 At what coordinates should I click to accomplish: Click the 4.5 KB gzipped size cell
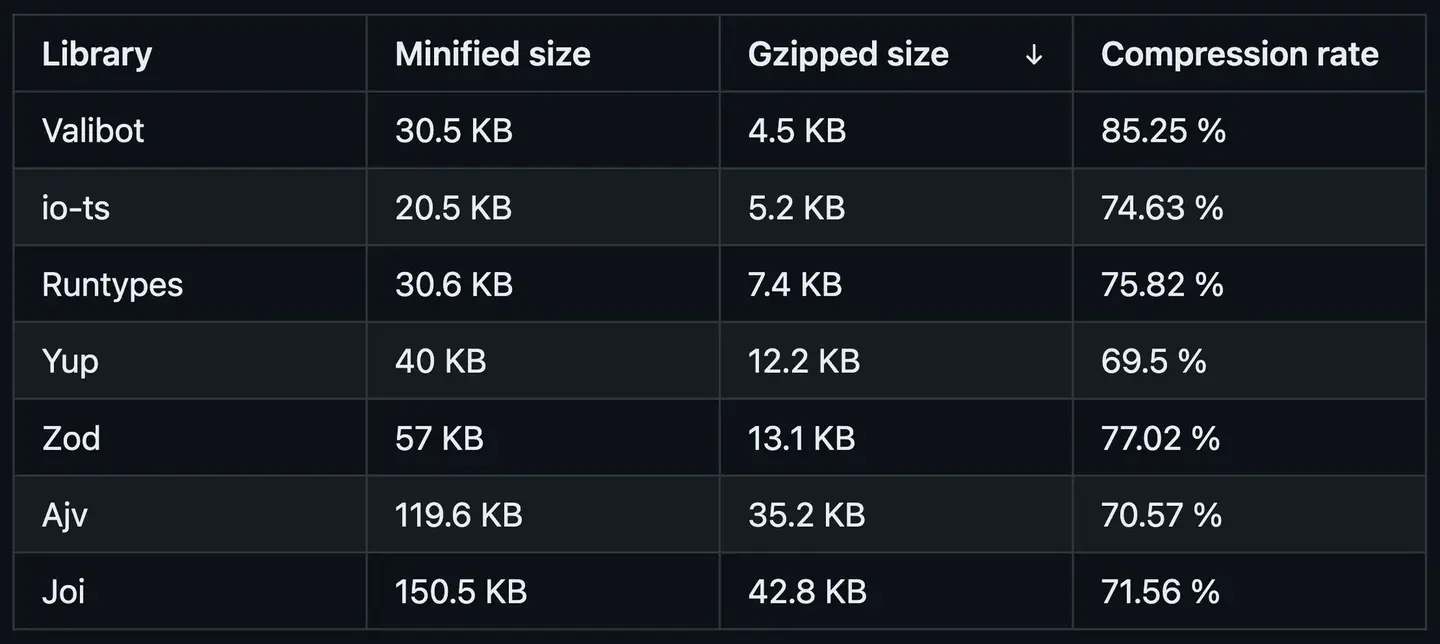[x=796, y=131]
